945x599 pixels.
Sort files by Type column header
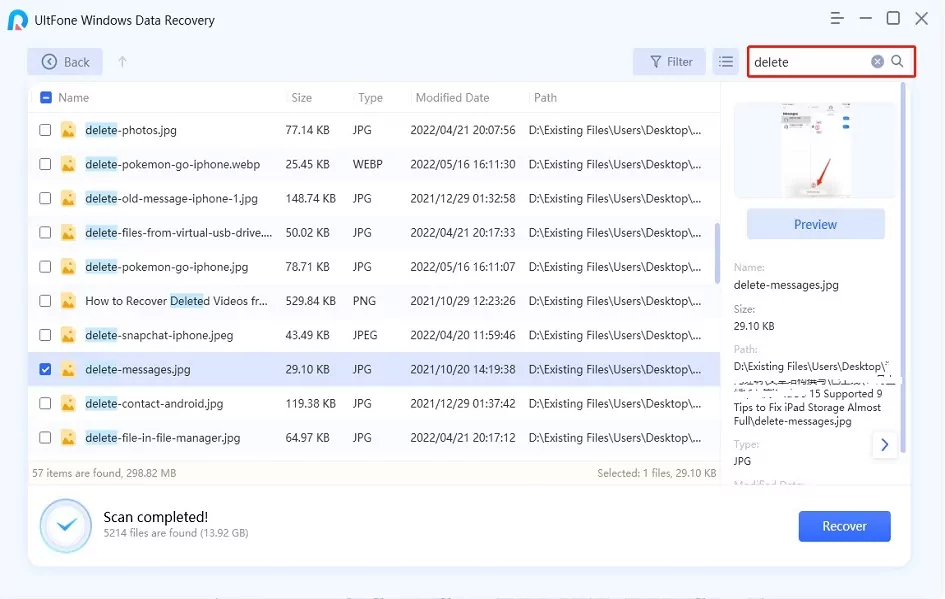[x=370, y=98]
